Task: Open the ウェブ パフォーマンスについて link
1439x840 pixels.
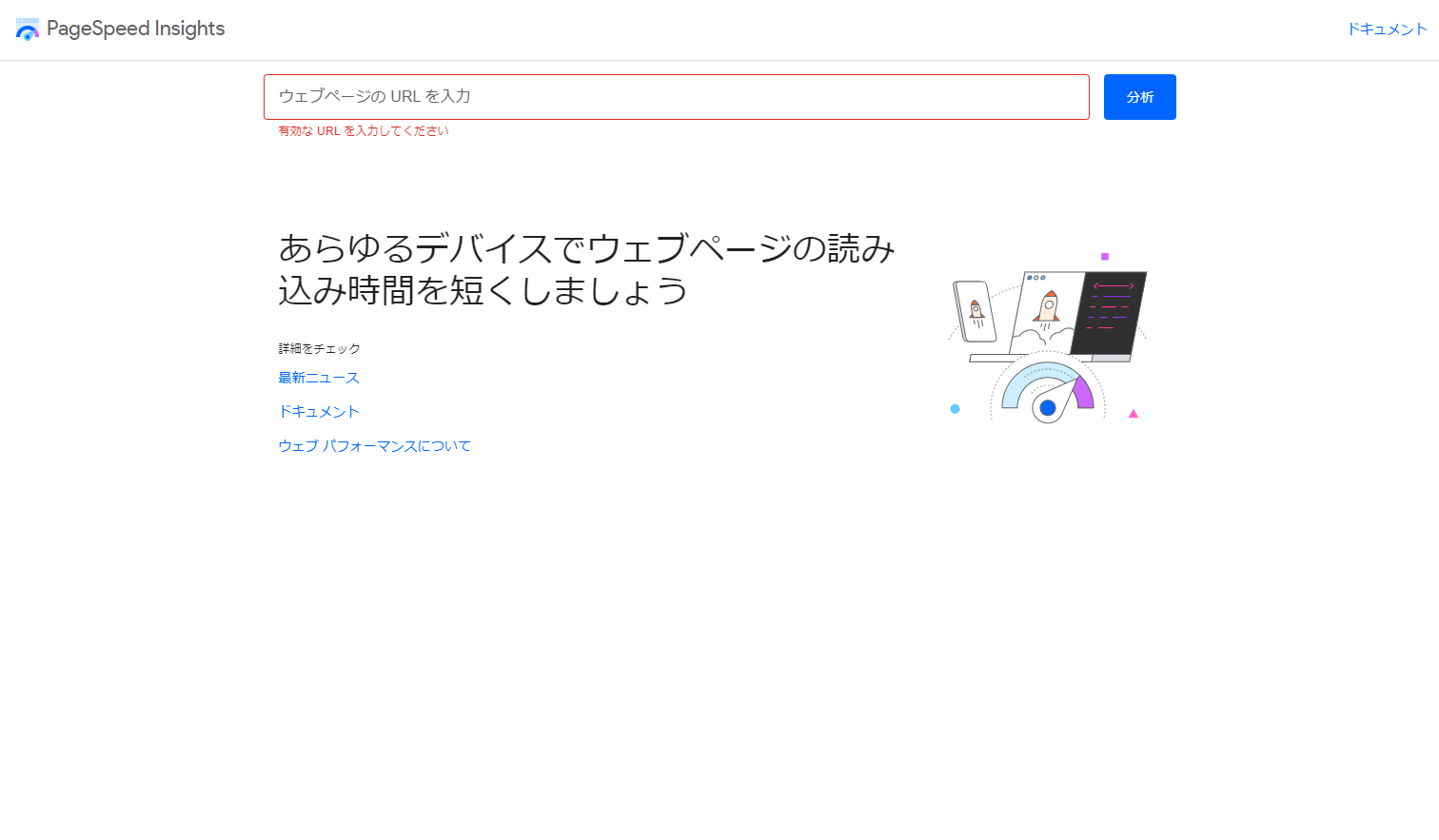Action: (x=374, y=446)
